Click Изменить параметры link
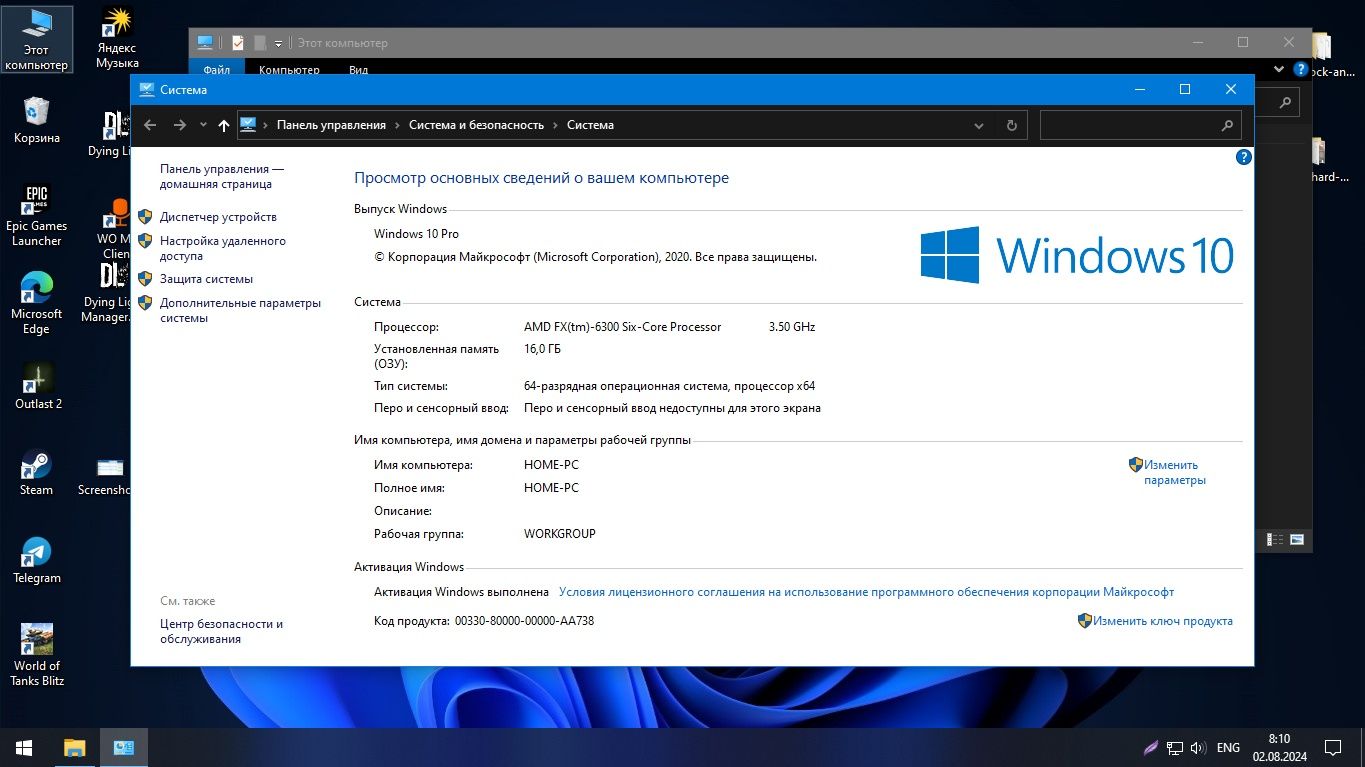The image size is (1365, 767). point(1175,472)
